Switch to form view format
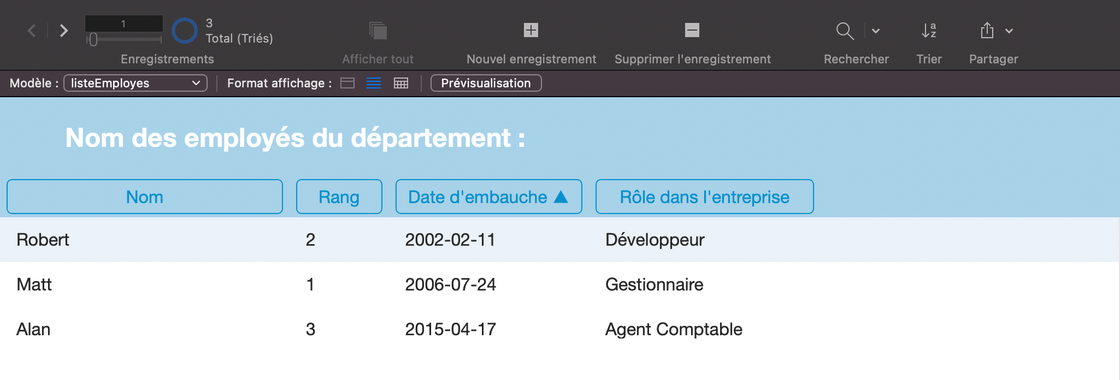1120x380 pixels. point(347,84)
